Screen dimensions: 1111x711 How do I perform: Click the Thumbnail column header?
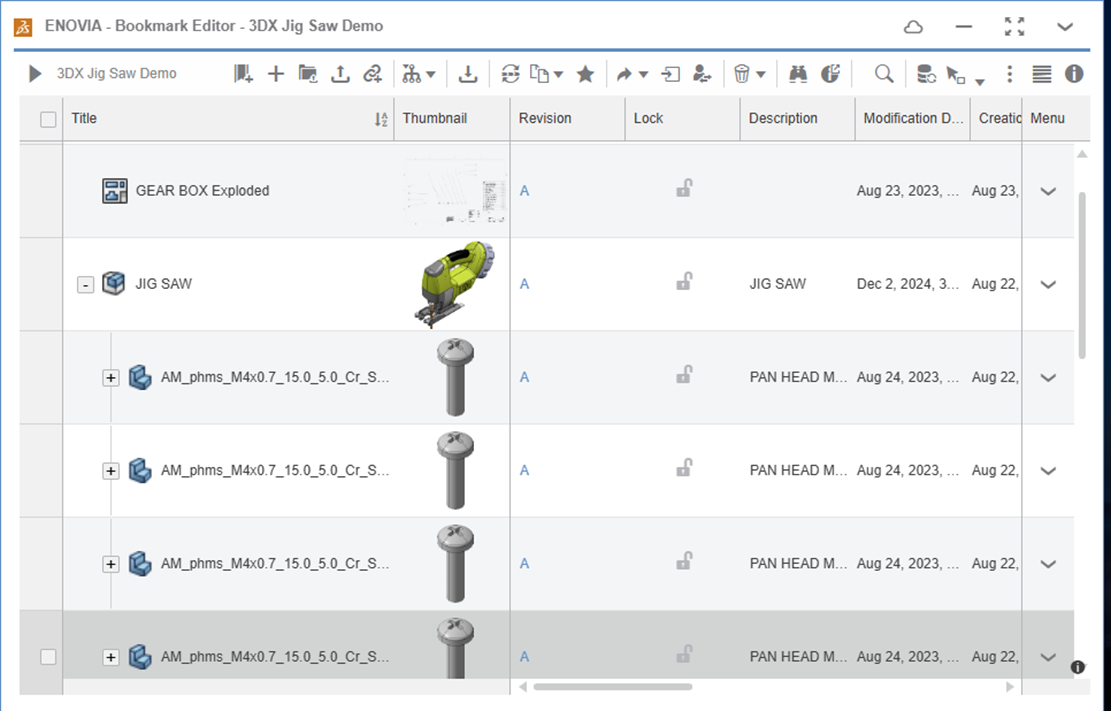452,118
